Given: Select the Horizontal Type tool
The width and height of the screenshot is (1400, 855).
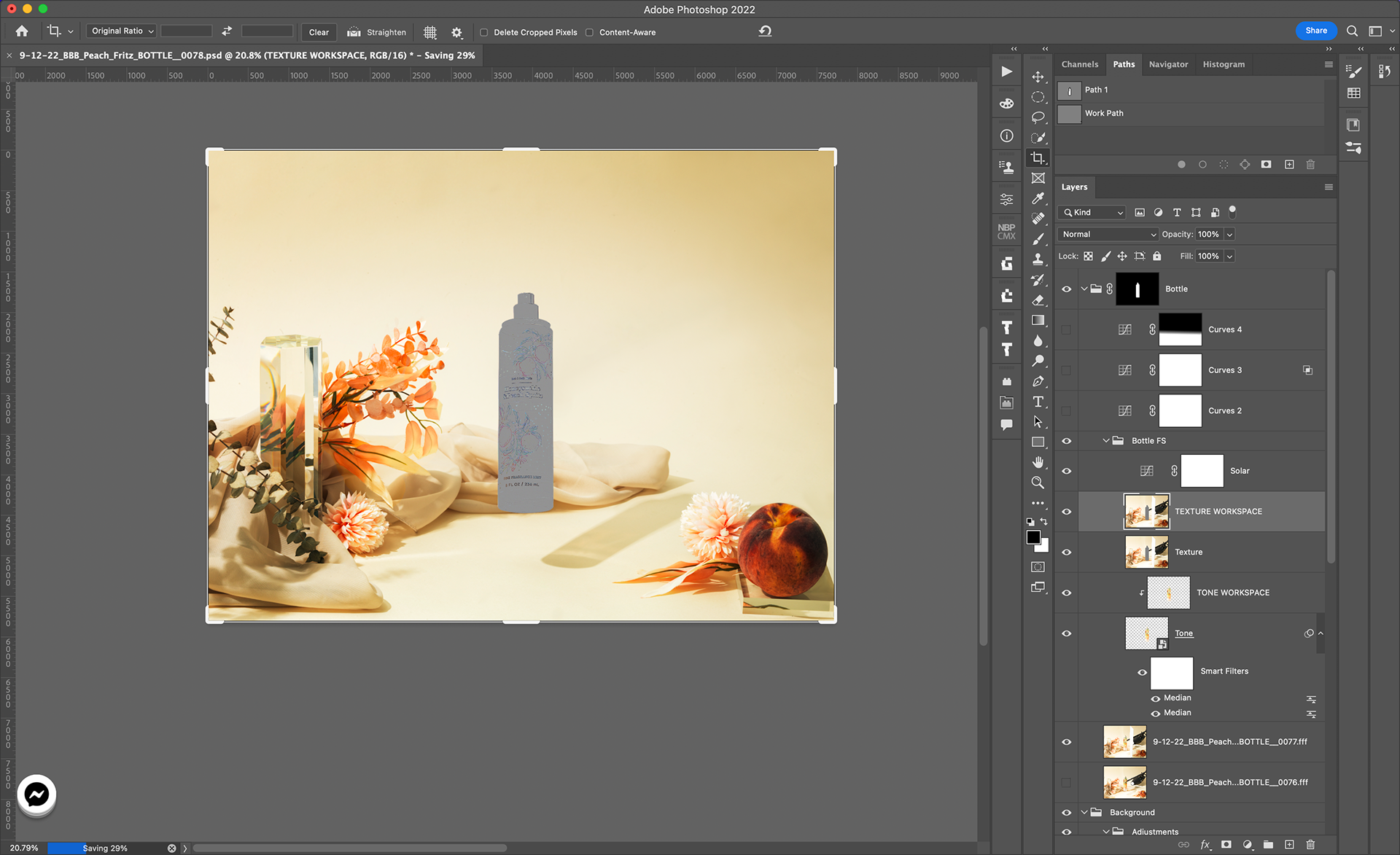Looking at the screenshot, I should click(x=1038, y=402).
